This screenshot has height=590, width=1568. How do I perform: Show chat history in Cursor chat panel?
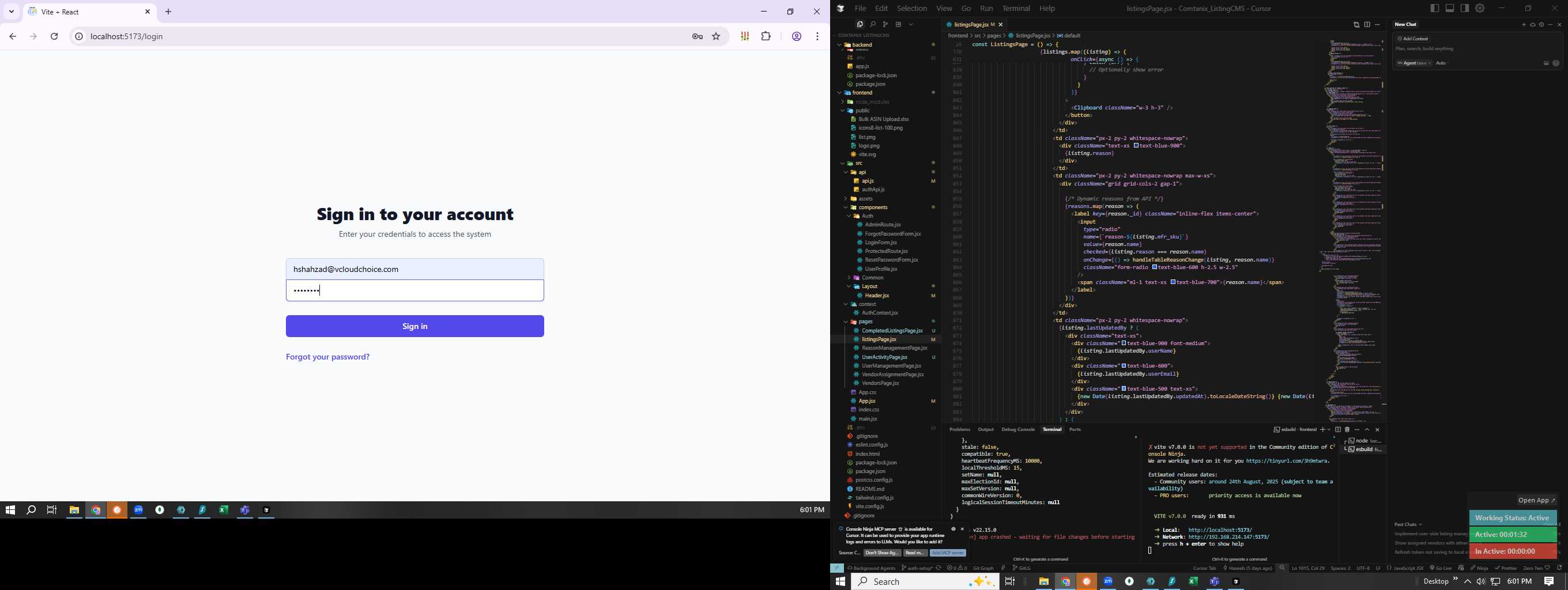click(1542, 25)
